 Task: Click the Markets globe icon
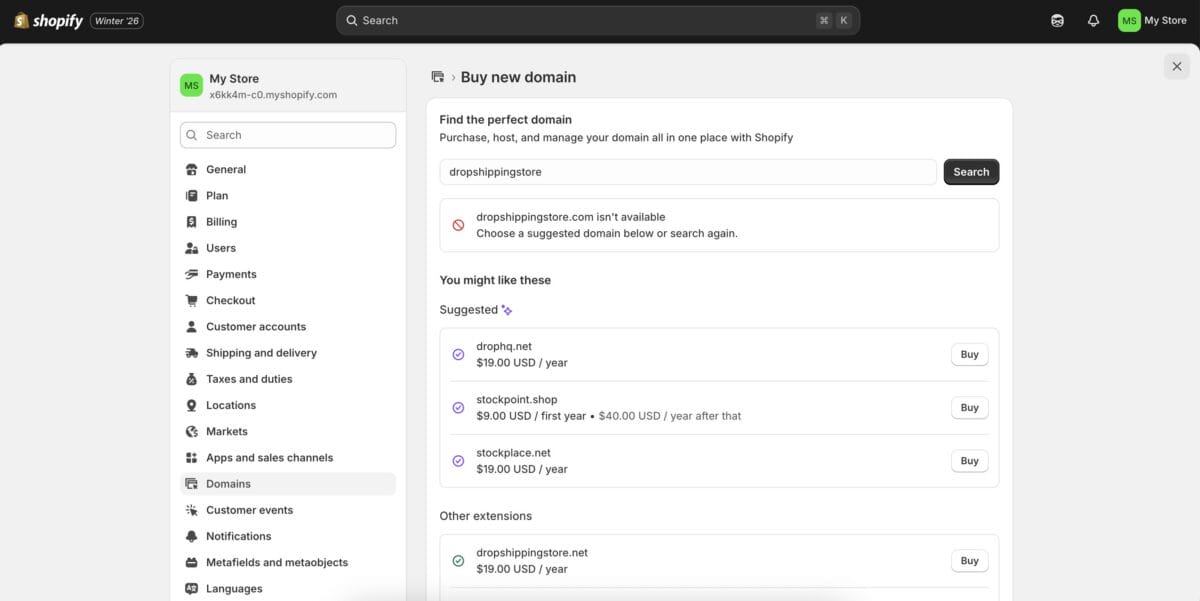pos(191,431)
